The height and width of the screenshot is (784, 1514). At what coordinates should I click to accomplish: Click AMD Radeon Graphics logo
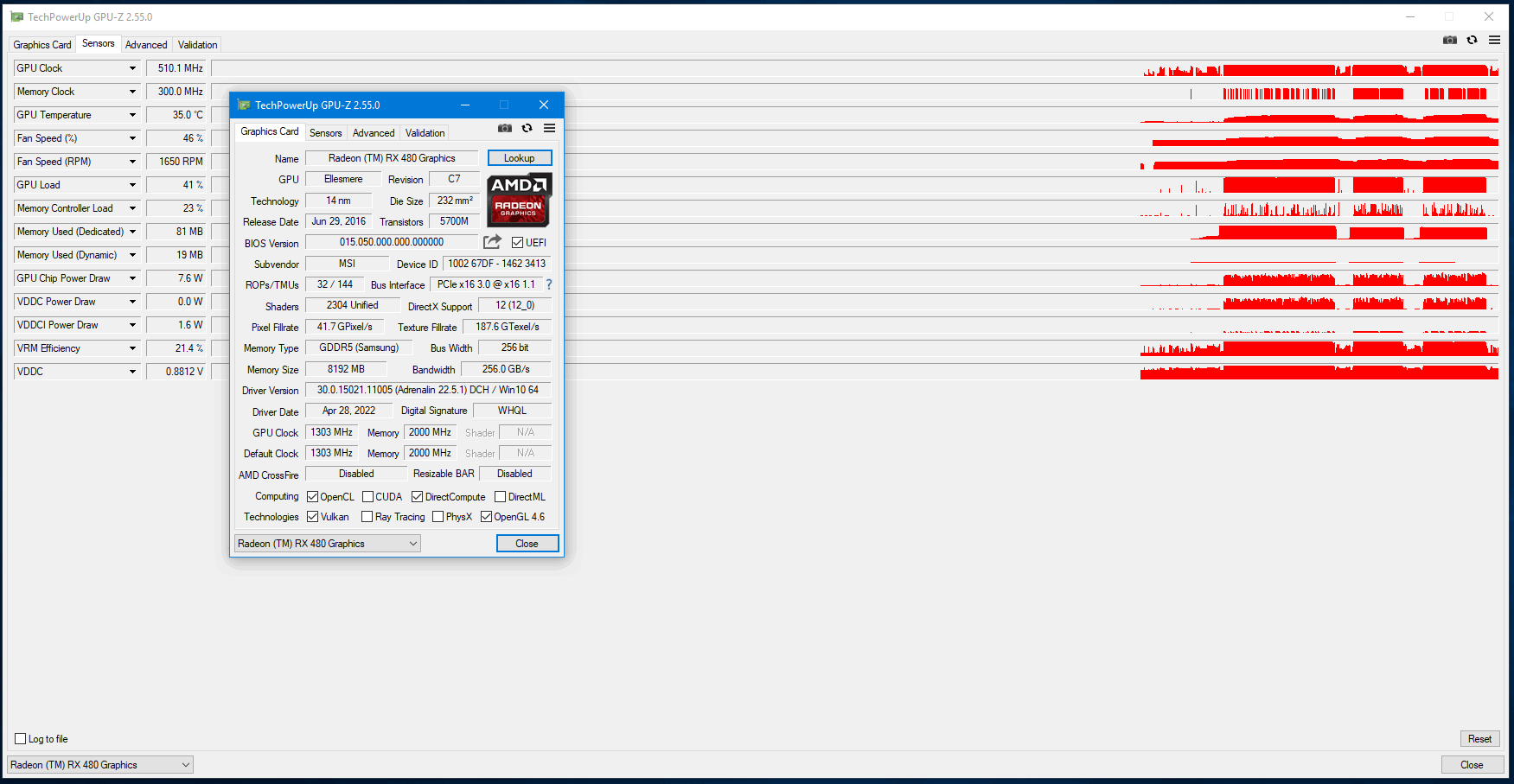pos(519,200)
